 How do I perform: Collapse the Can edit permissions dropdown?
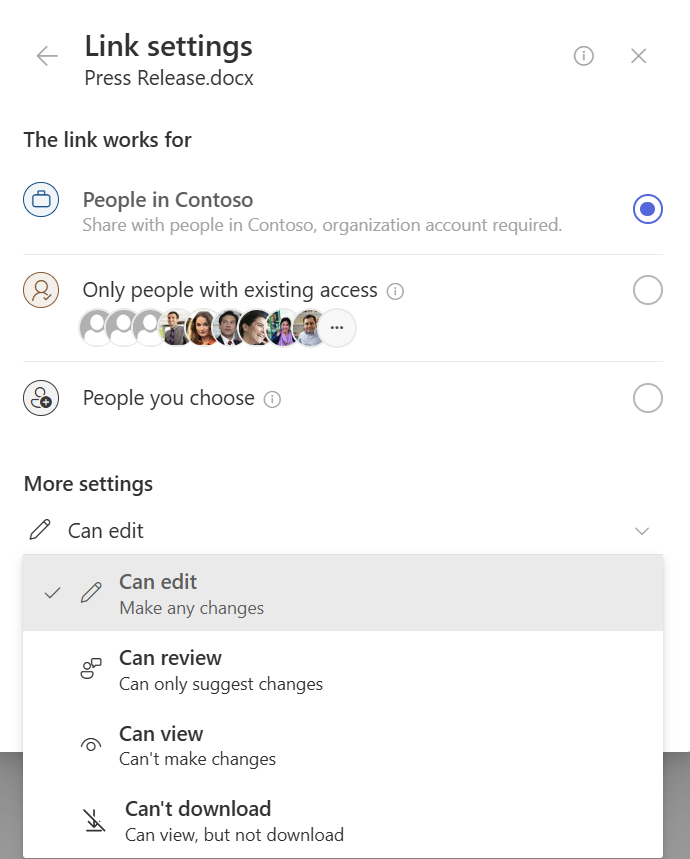[x=642, y=531]
